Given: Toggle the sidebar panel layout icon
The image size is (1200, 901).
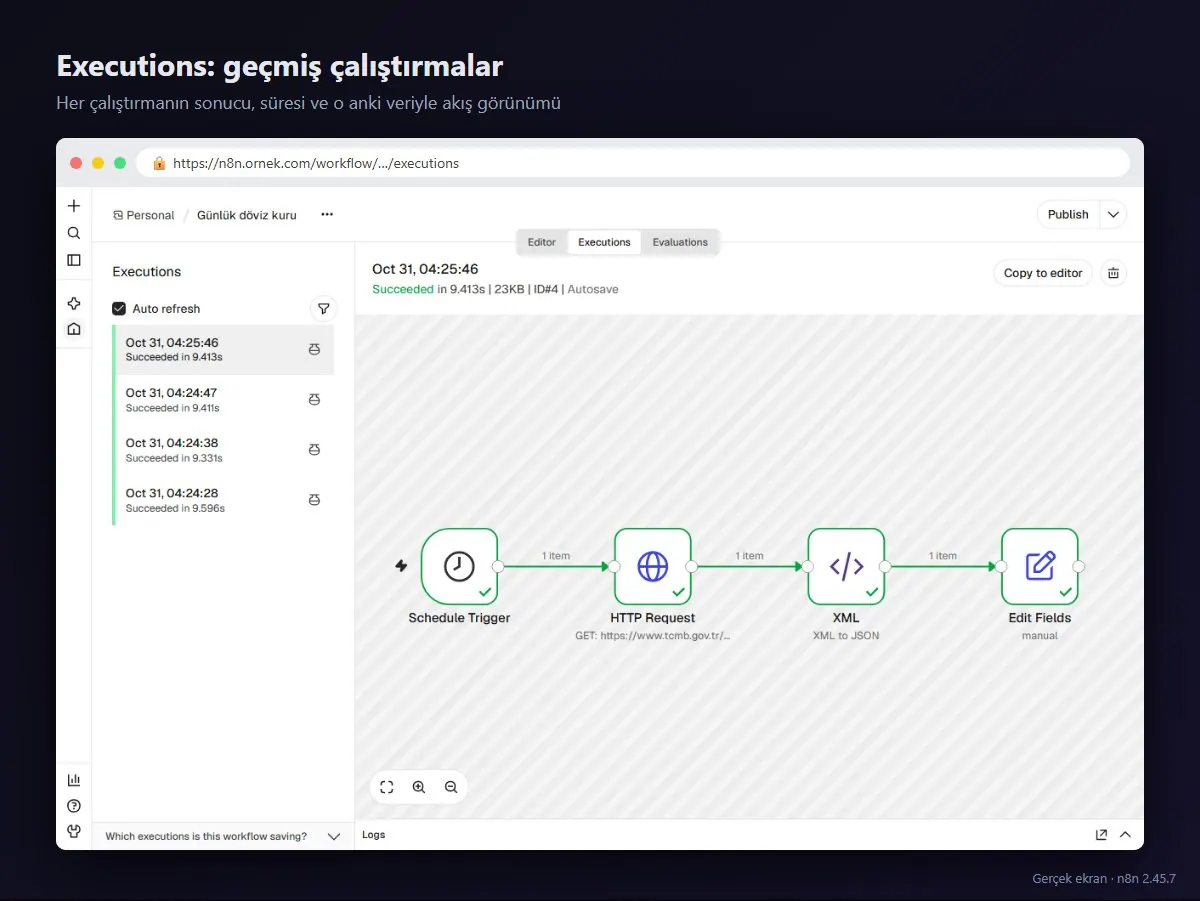Looking at the screenshot, I should click(73, 260).
